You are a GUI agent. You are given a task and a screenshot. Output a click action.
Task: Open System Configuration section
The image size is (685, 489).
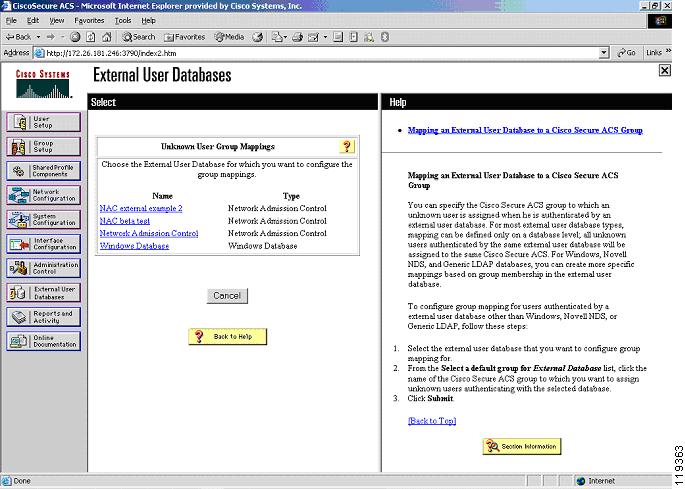[x=43, y=219]
